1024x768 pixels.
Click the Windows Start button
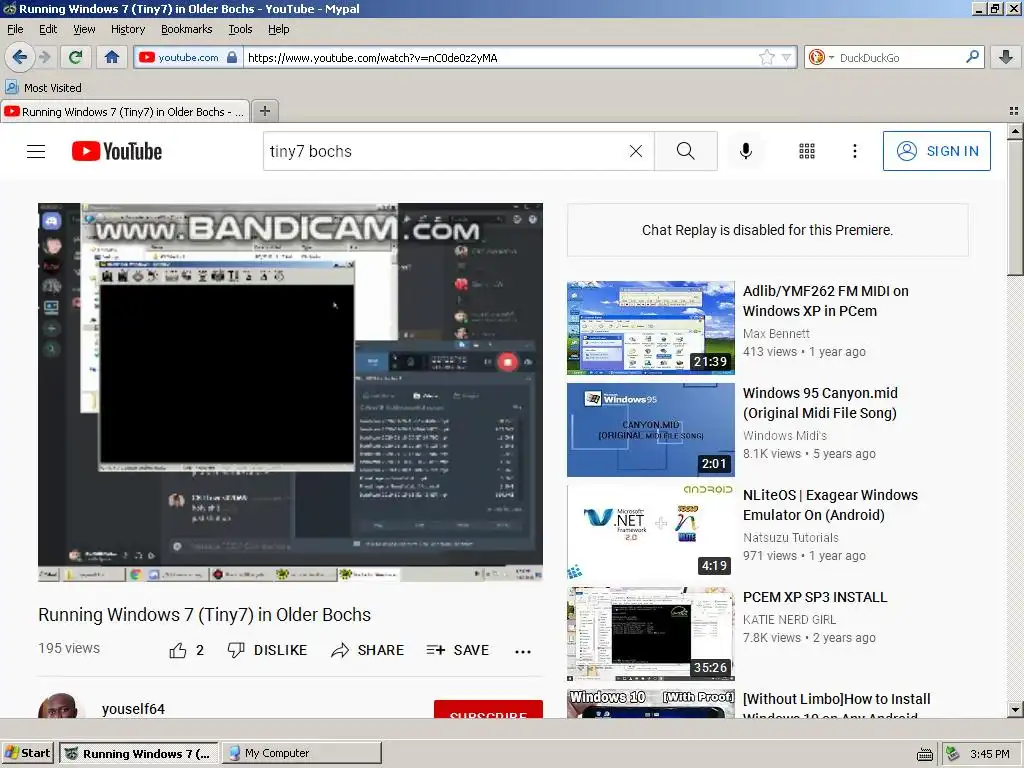(x=27, y=753)
